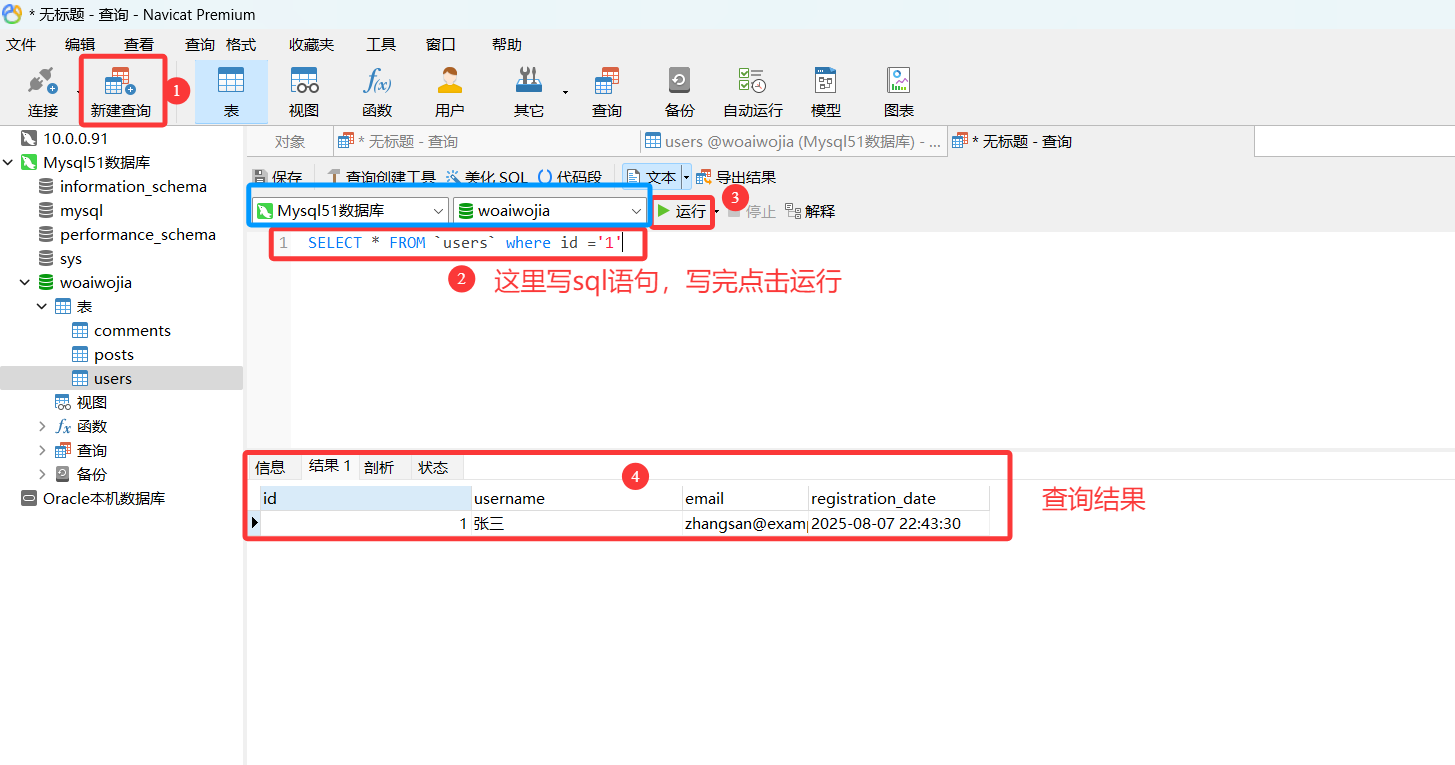Expand the 函数 node in tree
This screenshot has height=765, width=1455.
tap(42, 427)
